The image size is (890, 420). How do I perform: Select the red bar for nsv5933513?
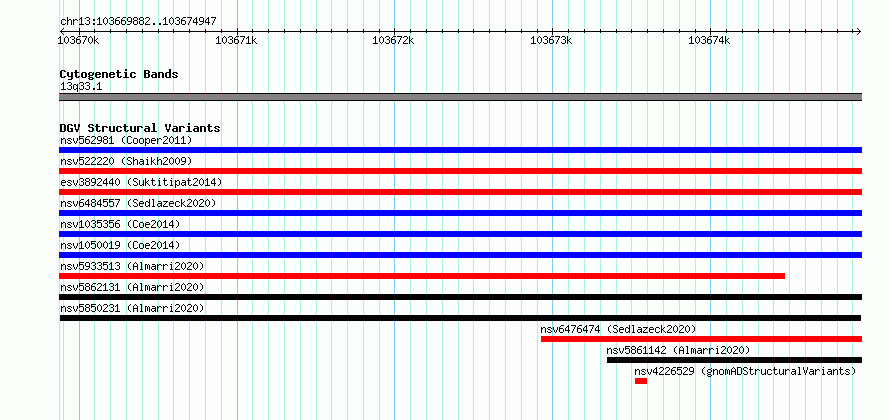(422, 276)
